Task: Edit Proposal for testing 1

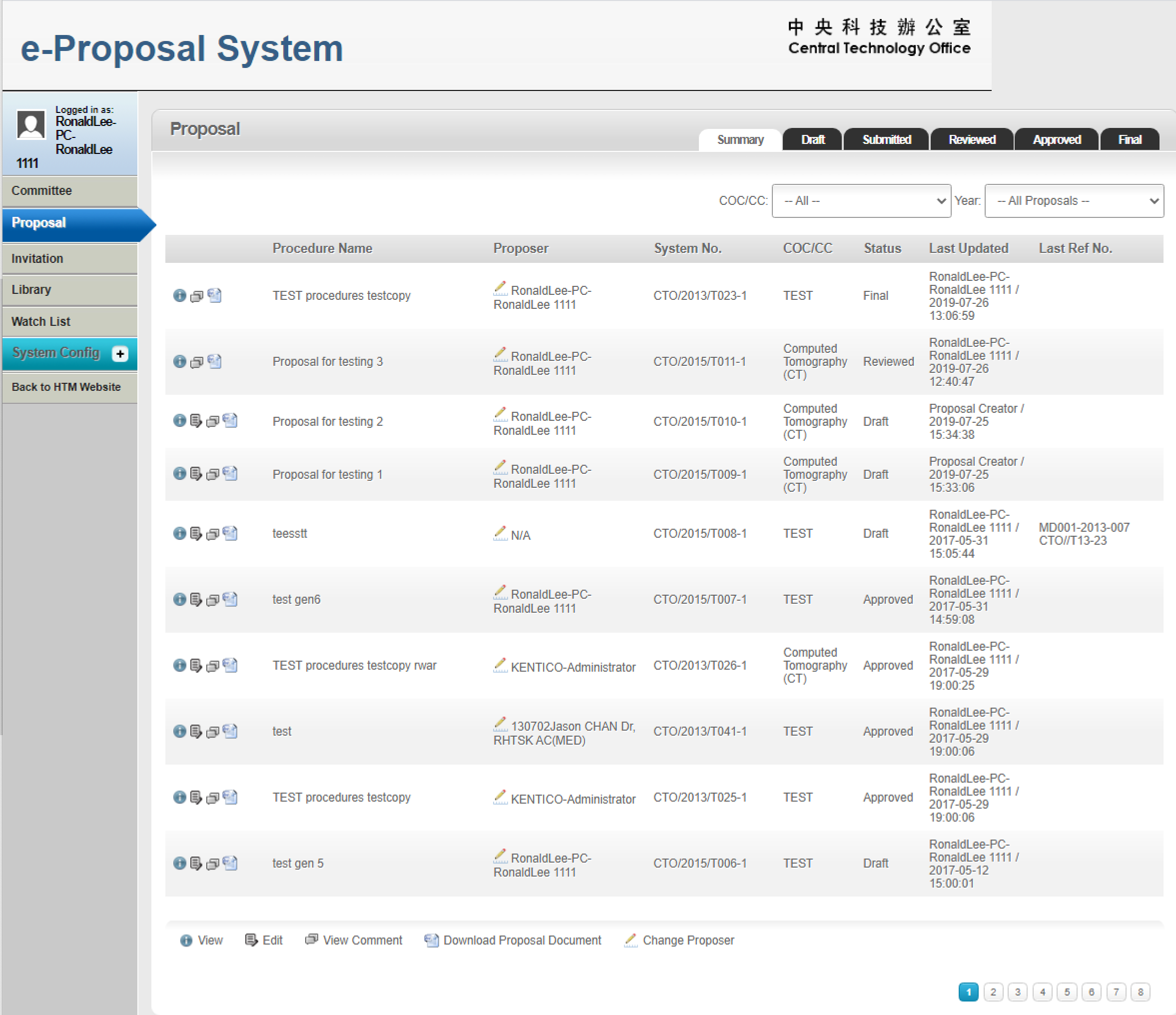Action: click(x=196, y=473)
